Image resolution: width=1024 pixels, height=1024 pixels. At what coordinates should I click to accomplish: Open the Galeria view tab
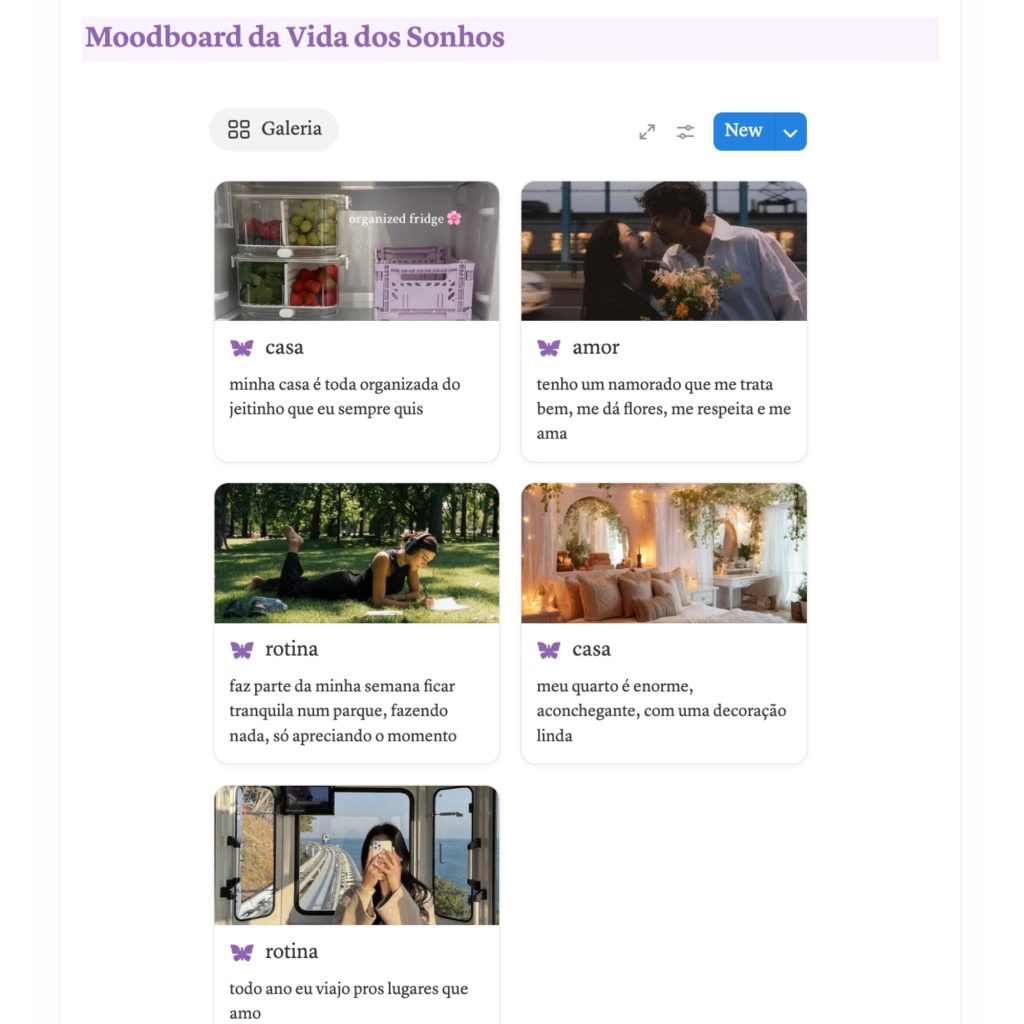pos(274,129)
